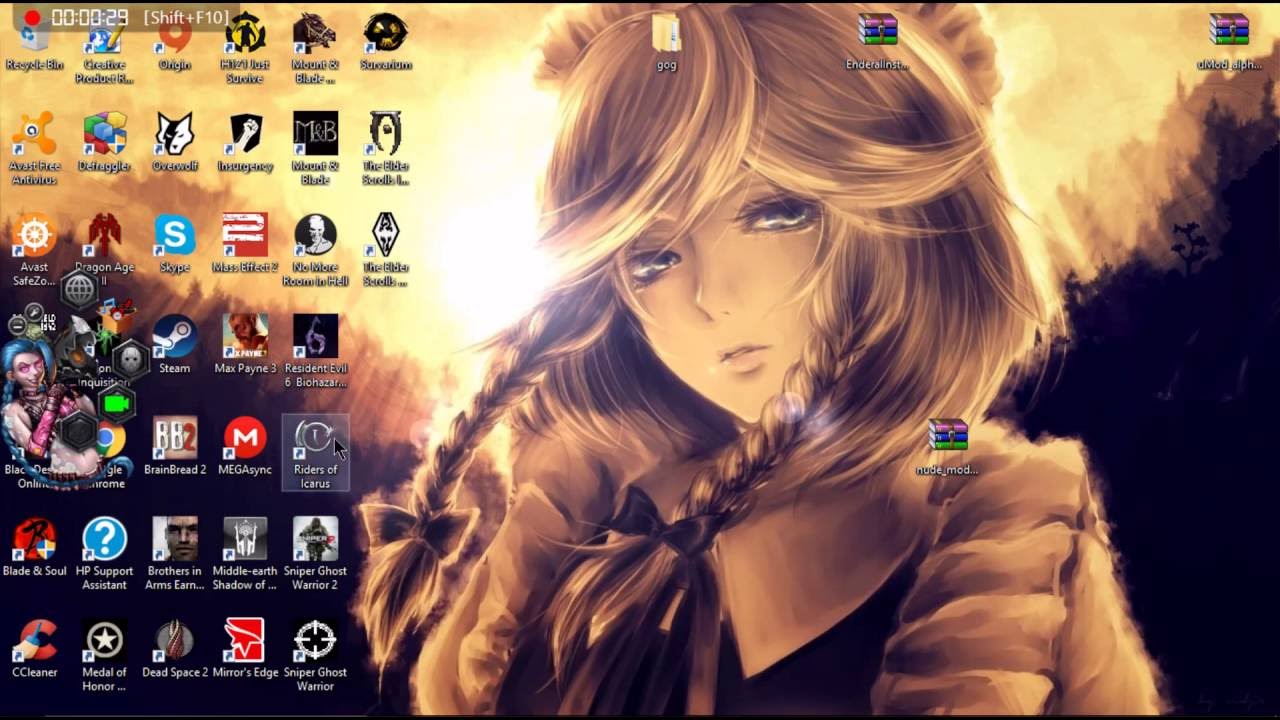Click the red recording indicator dot
The height and width of the screenshot is (720, 1280).
click(31, 18)
